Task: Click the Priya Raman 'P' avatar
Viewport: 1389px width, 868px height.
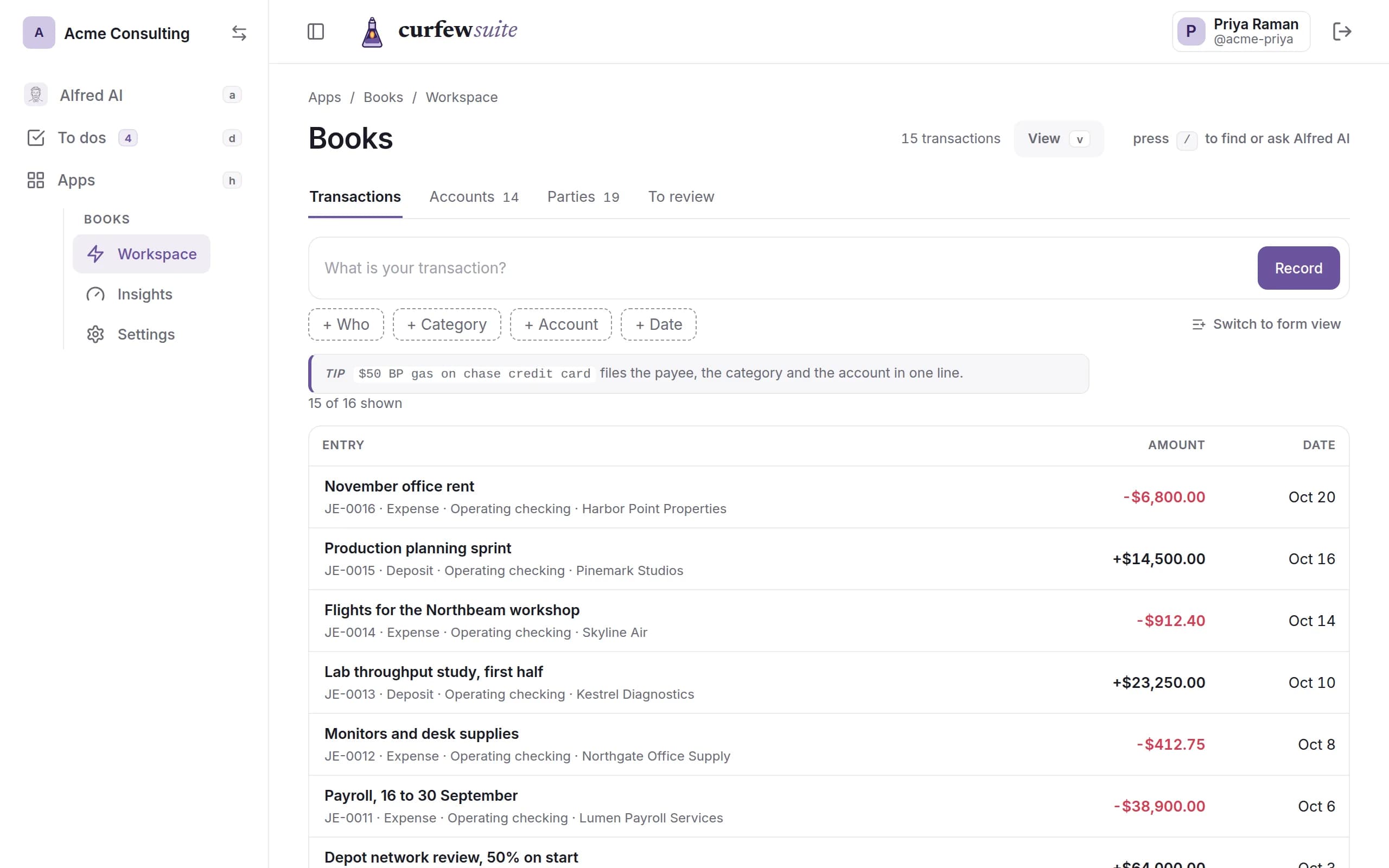Action: click(1191, 31)
